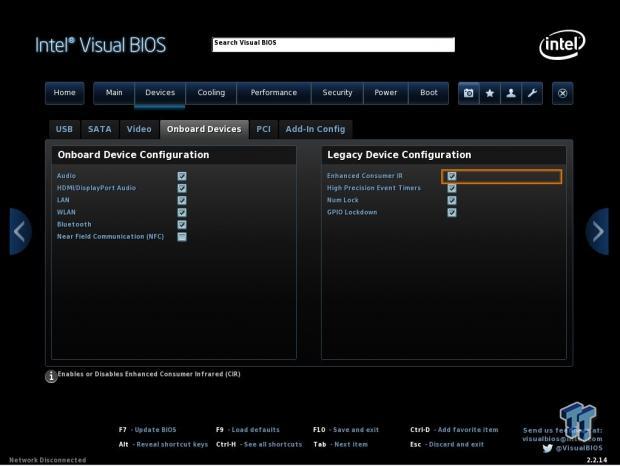Go to previous page with left arrow

[x=20, y=232]
